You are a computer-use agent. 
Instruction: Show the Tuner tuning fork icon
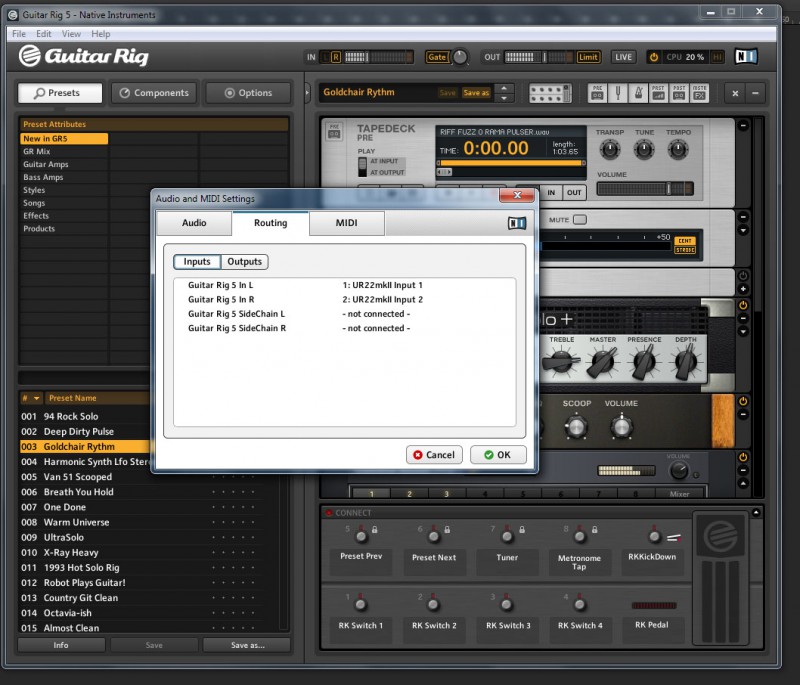(x=618, y=93)
